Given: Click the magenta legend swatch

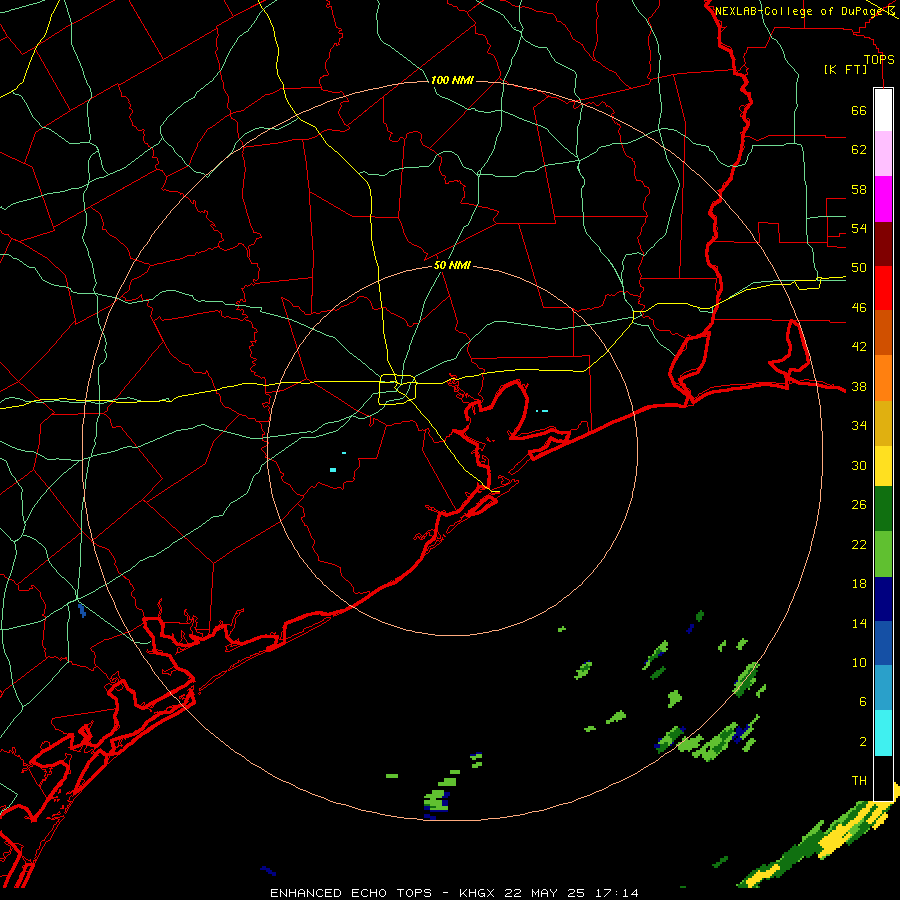Looking at the screenshot, I should point(883,199).
